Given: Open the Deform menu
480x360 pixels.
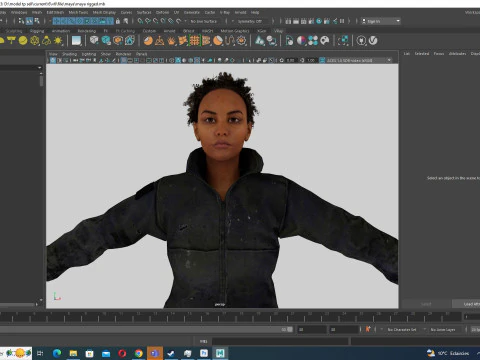Looking at the screenshot, I should click(x=162, y=12).
